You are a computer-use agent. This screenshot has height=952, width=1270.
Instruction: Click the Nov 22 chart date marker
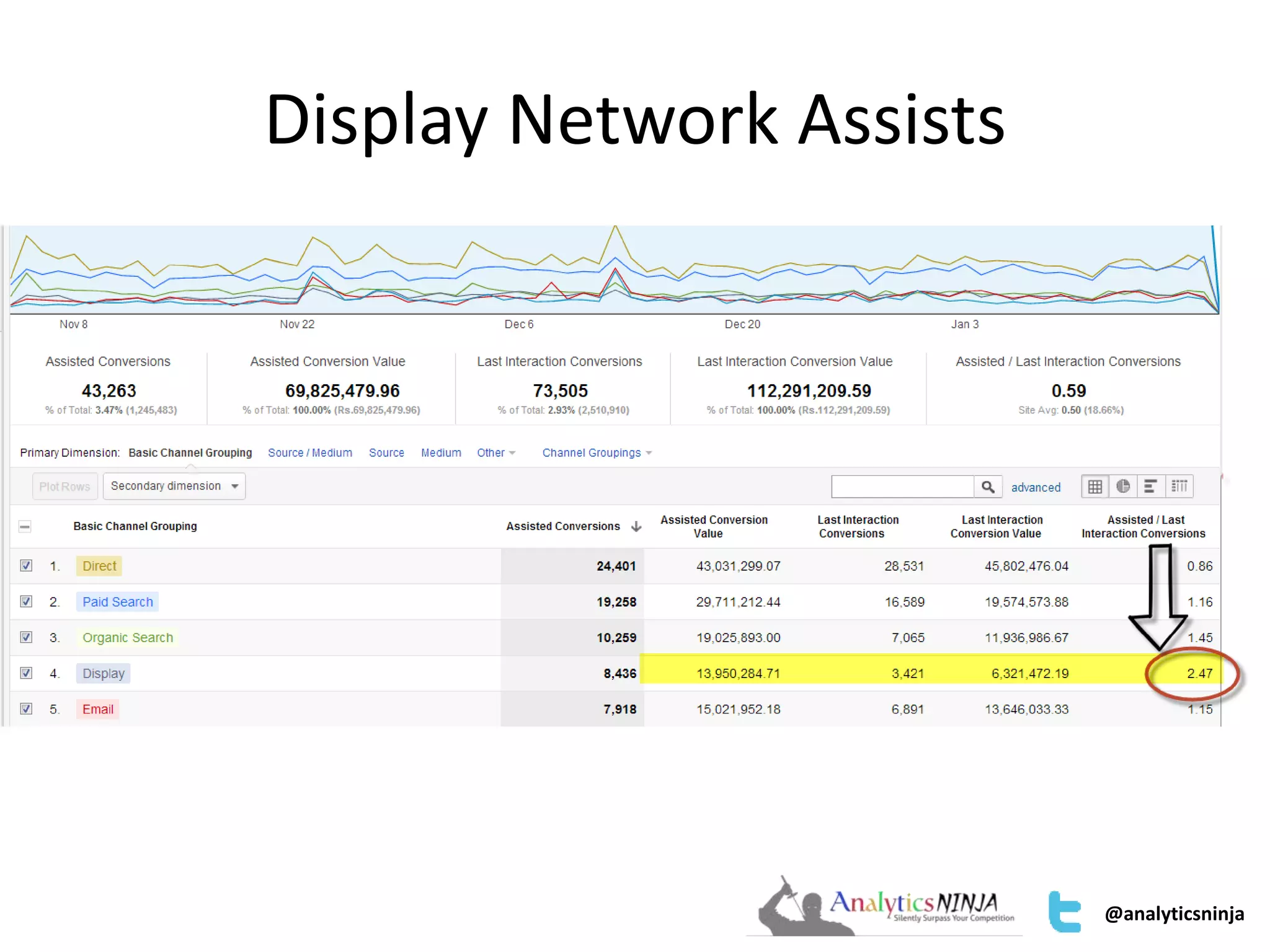297,324
